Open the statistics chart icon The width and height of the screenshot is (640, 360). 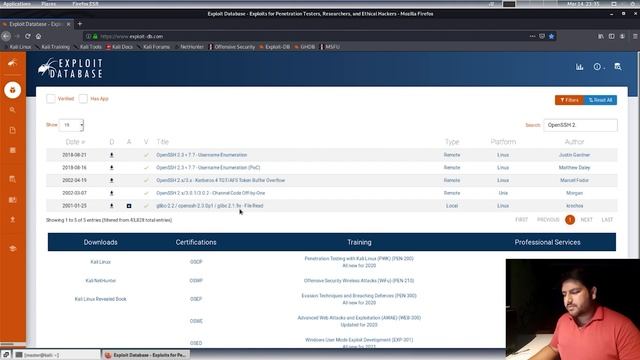click(x=580, y=67)
